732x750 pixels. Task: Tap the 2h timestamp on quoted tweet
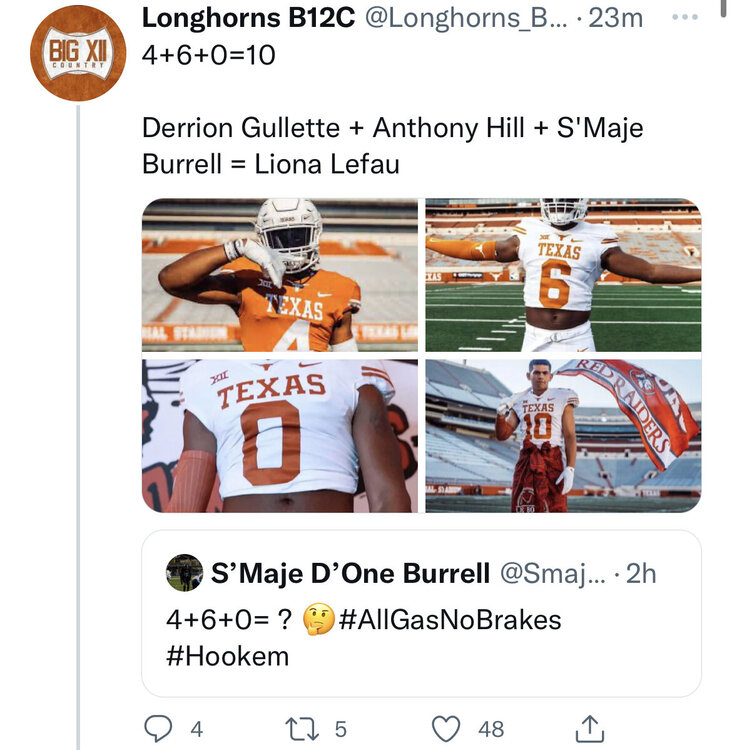pos(640,573)
